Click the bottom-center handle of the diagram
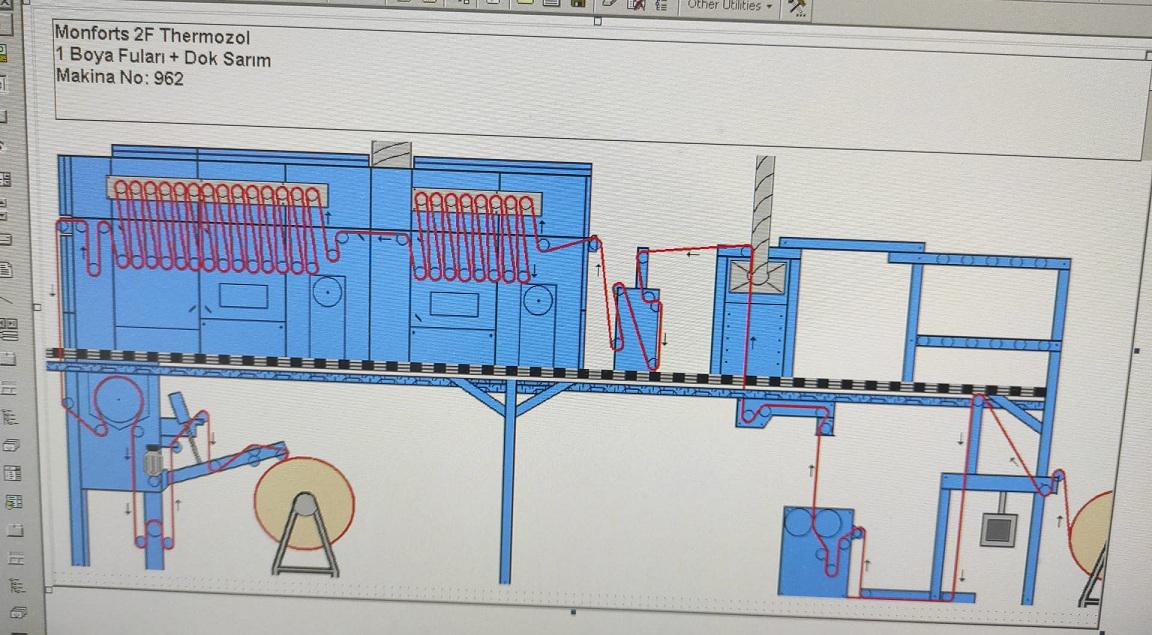This screenshot has height=635, width=1152. [573, 611]
